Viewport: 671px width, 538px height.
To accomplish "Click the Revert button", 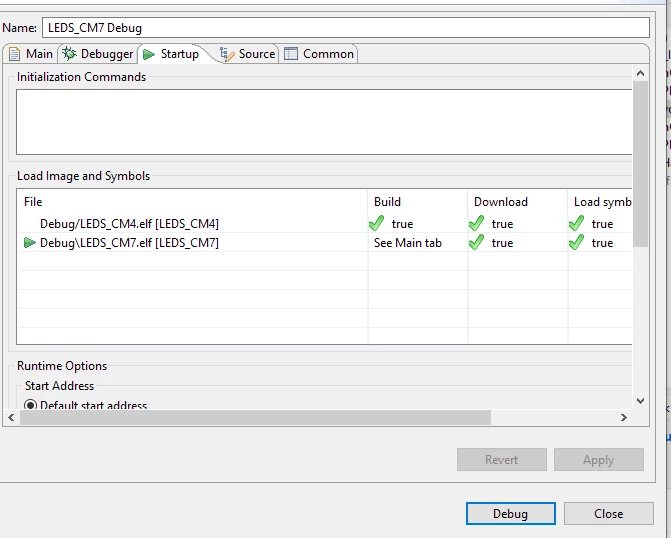I will coord(502,460).
